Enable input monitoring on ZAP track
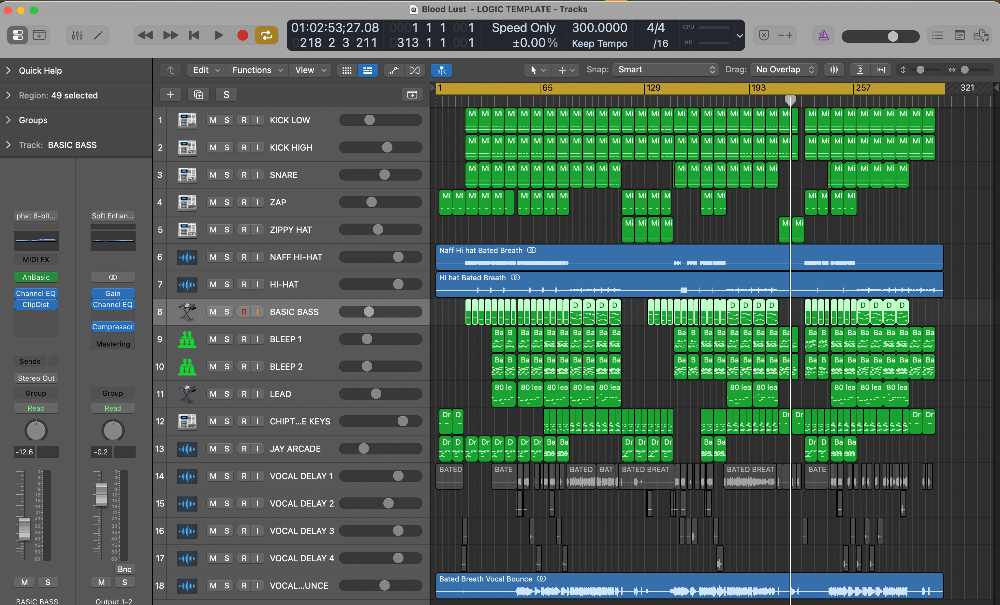This screenshot has width=1000, height=605. (258, 202)
